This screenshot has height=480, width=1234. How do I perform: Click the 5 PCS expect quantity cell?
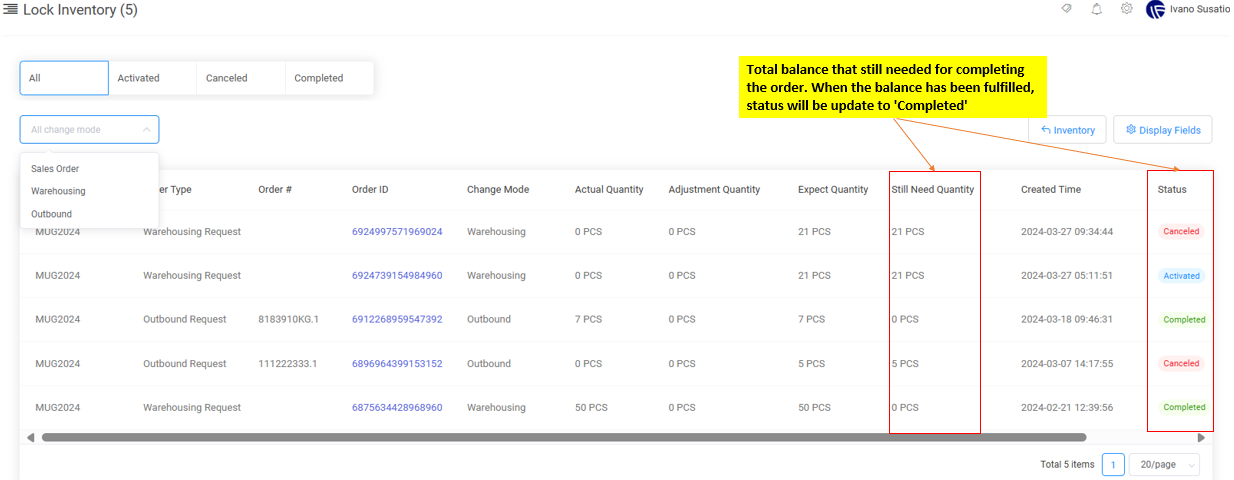(812, 363)
